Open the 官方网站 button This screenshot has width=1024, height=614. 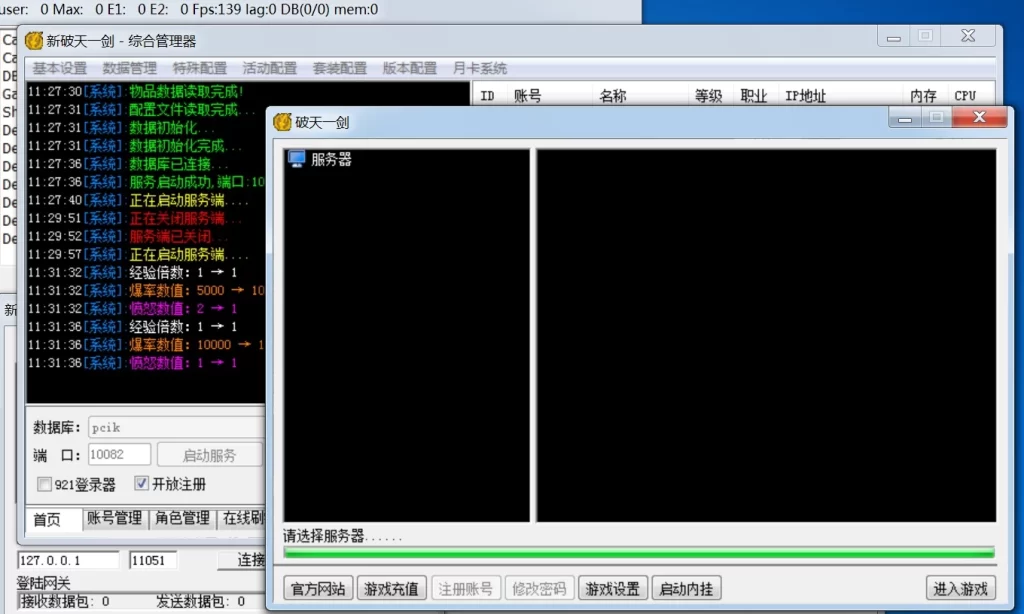(318, 588)
